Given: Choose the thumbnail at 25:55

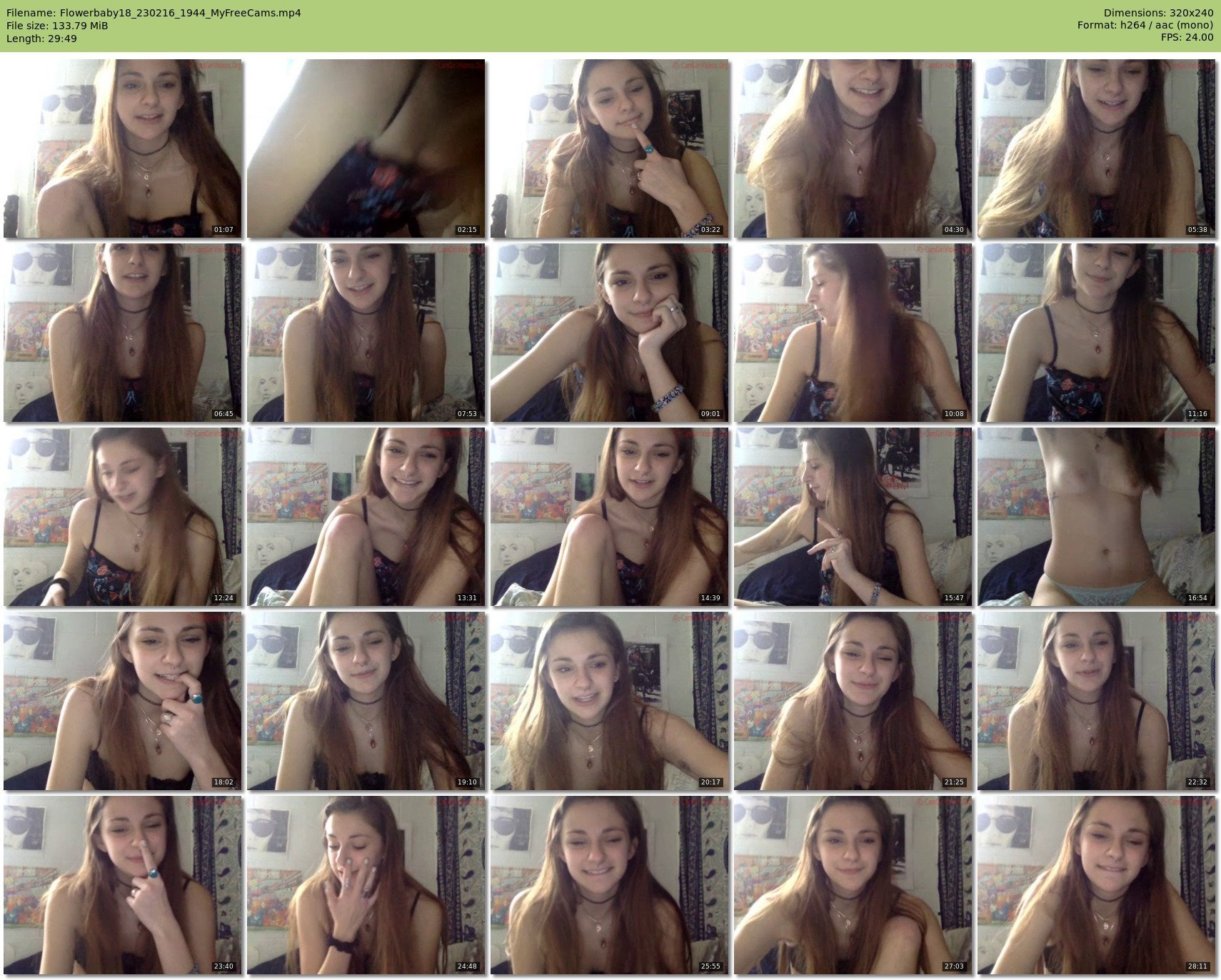Looking at the screenshot, I should click(610, 885).
